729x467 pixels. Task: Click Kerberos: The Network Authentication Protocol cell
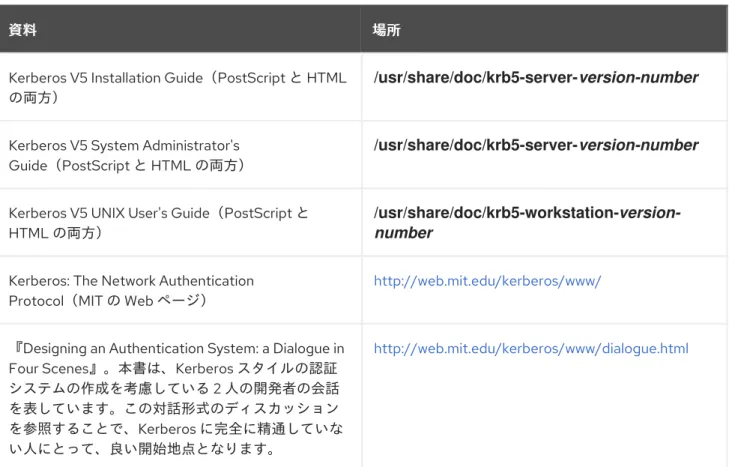(180, 290)
